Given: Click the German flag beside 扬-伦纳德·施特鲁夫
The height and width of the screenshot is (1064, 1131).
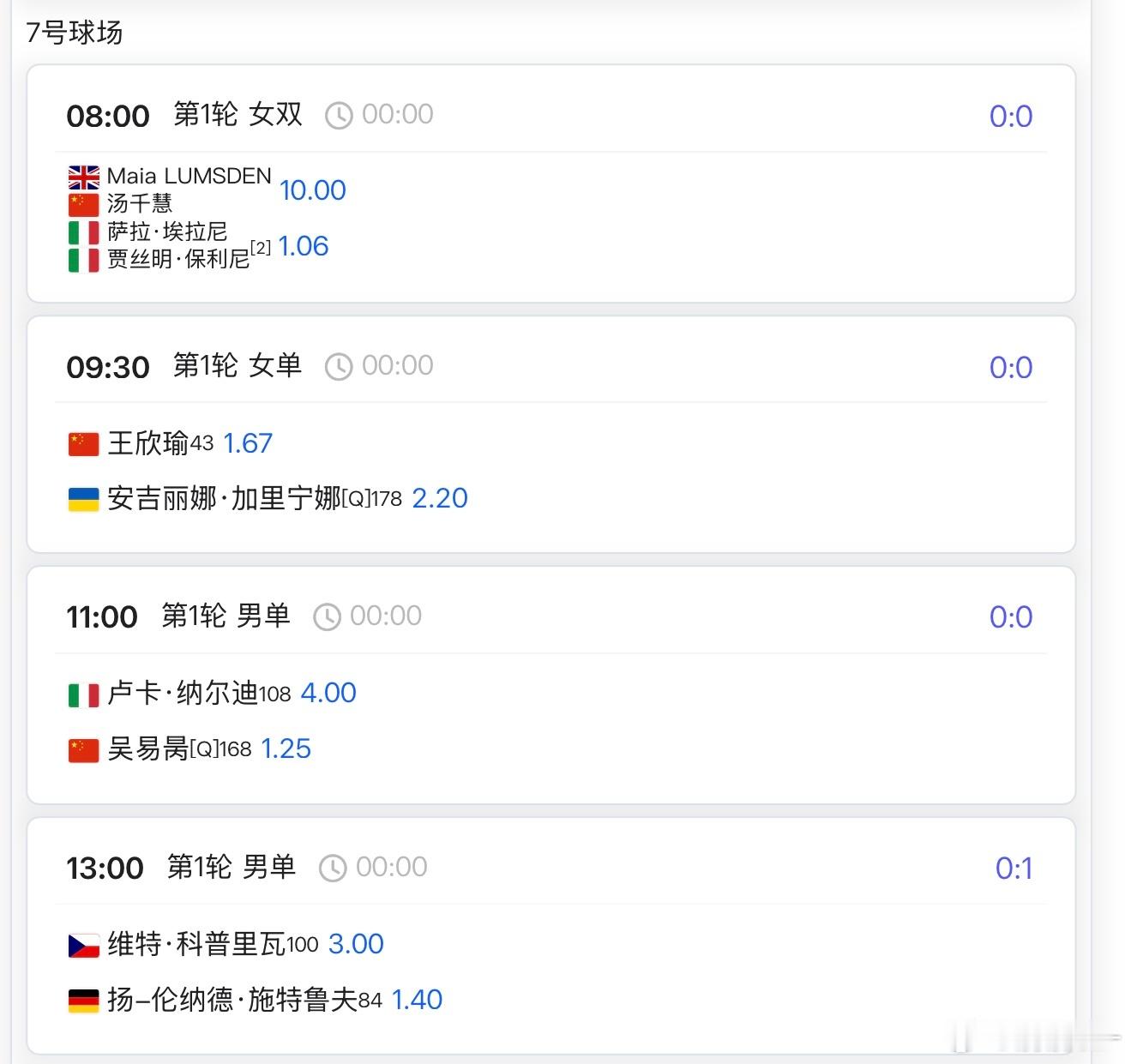Looking at the screenshot, I should 84,1001.
